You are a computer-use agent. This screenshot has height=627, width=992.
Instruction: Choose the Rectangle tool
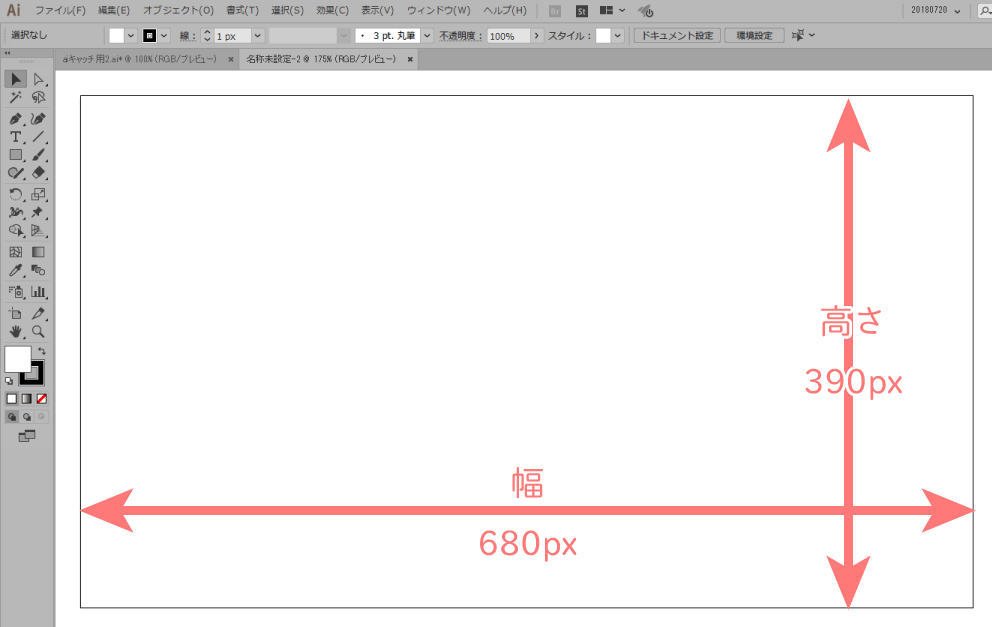pyautogui.click(x=16, y=155)
